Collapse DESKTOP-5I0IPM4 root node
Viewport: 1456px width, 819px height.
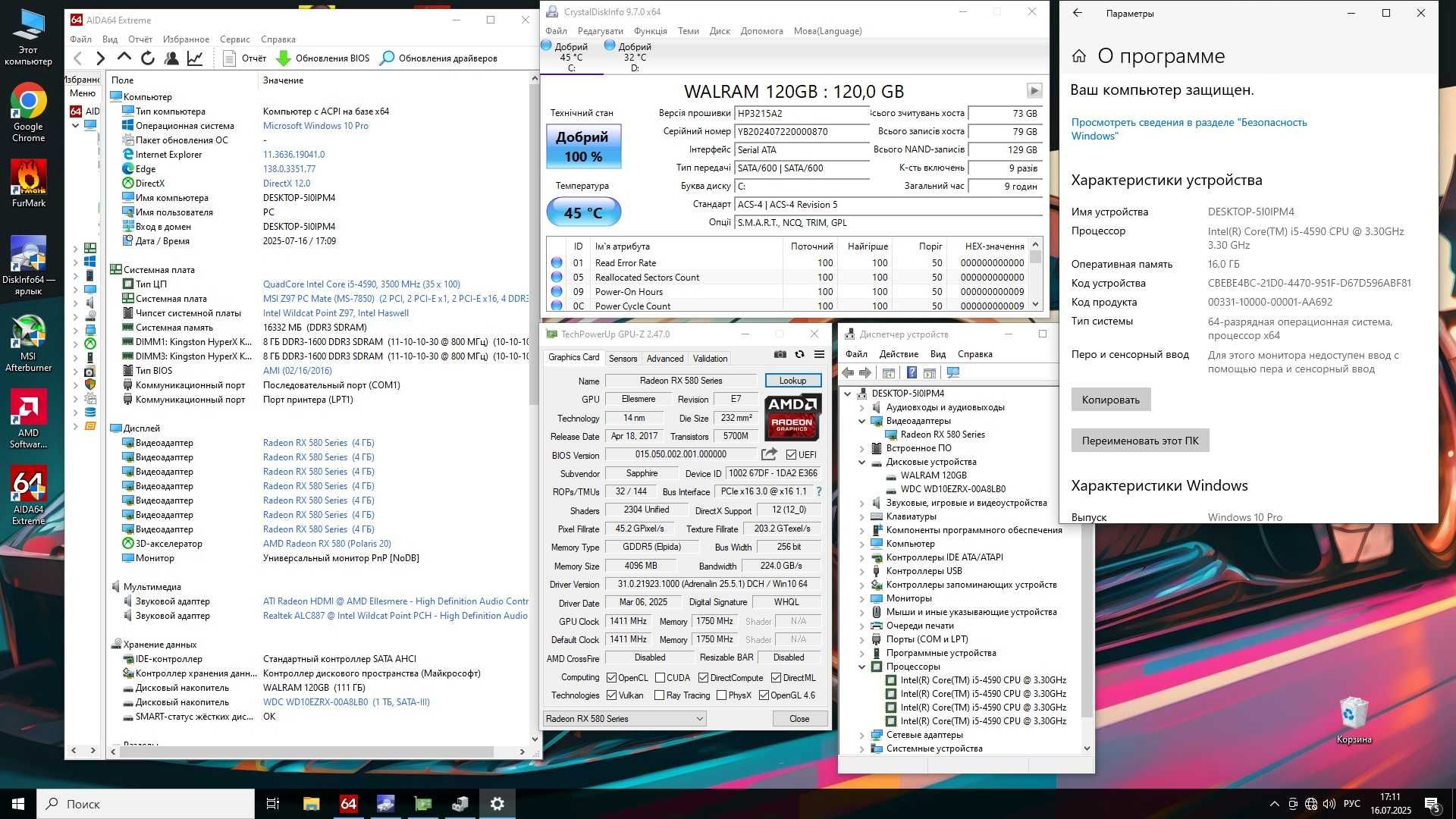(848, 394)
